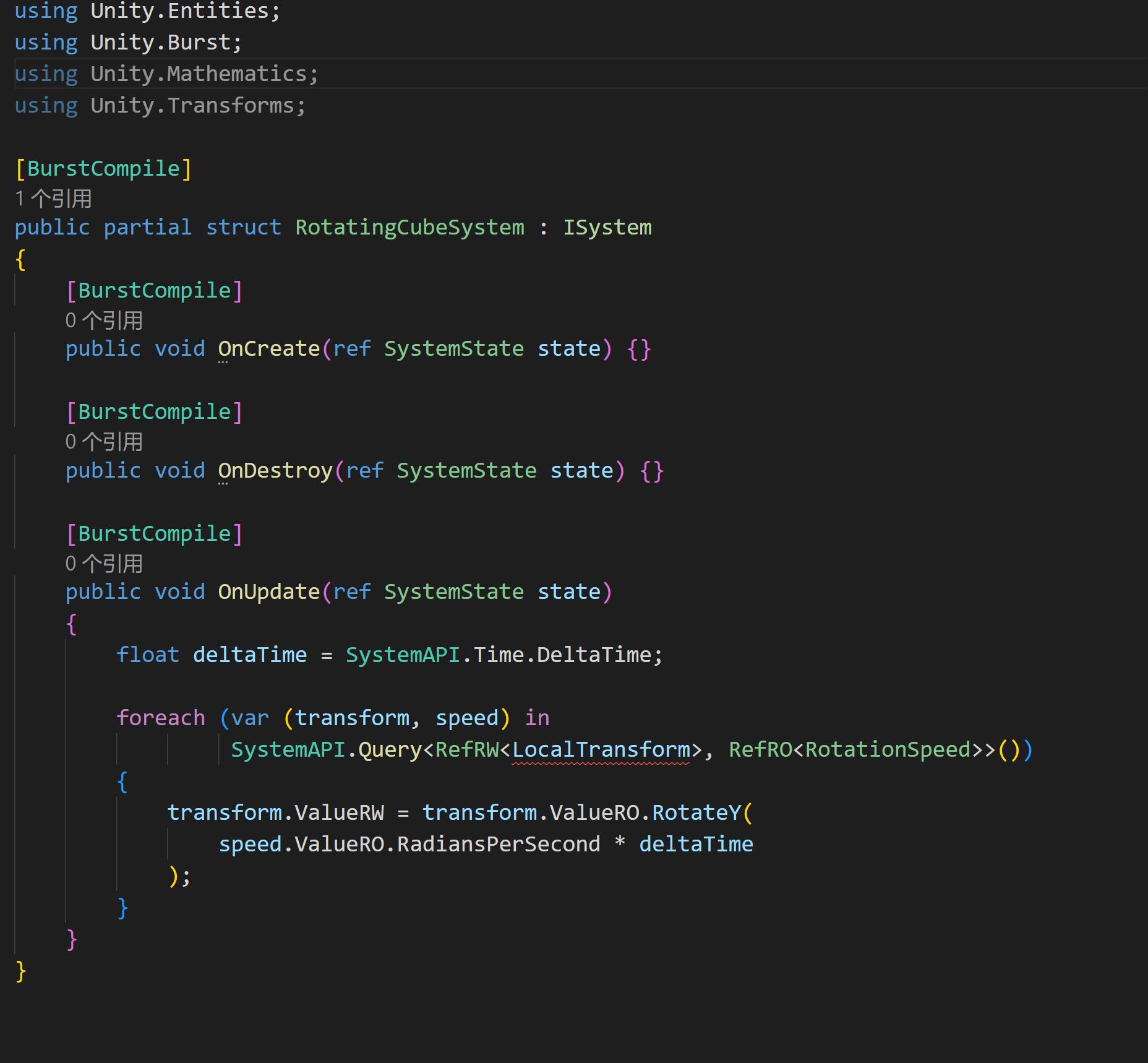Click 'deltaTime' in the multiplication expression
Image resolution: width=1148 pixels, height=1063 pixels.
click(696, 844)
